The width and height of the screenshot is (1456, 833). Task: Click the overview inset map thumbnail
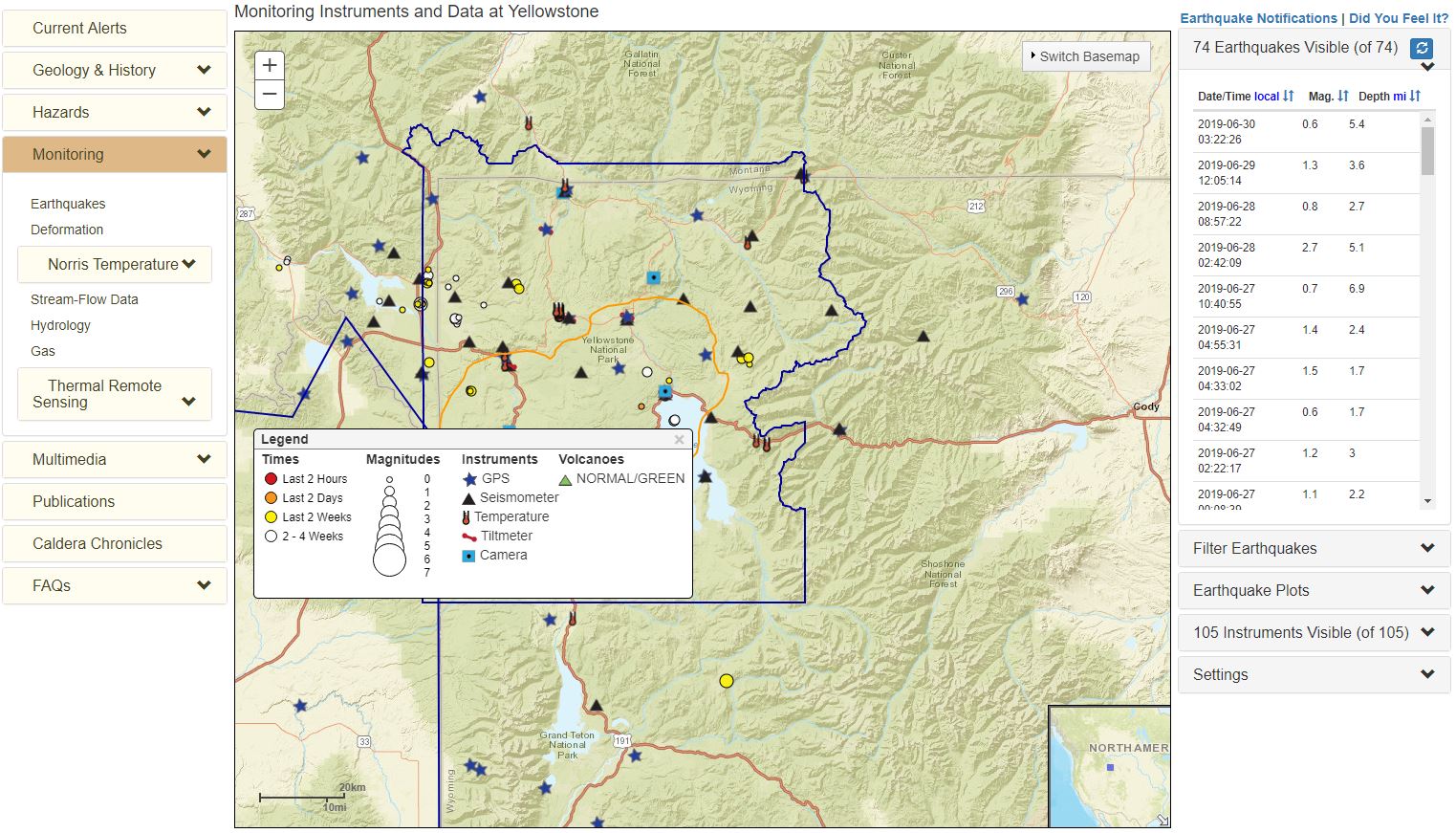[1109, 765]
